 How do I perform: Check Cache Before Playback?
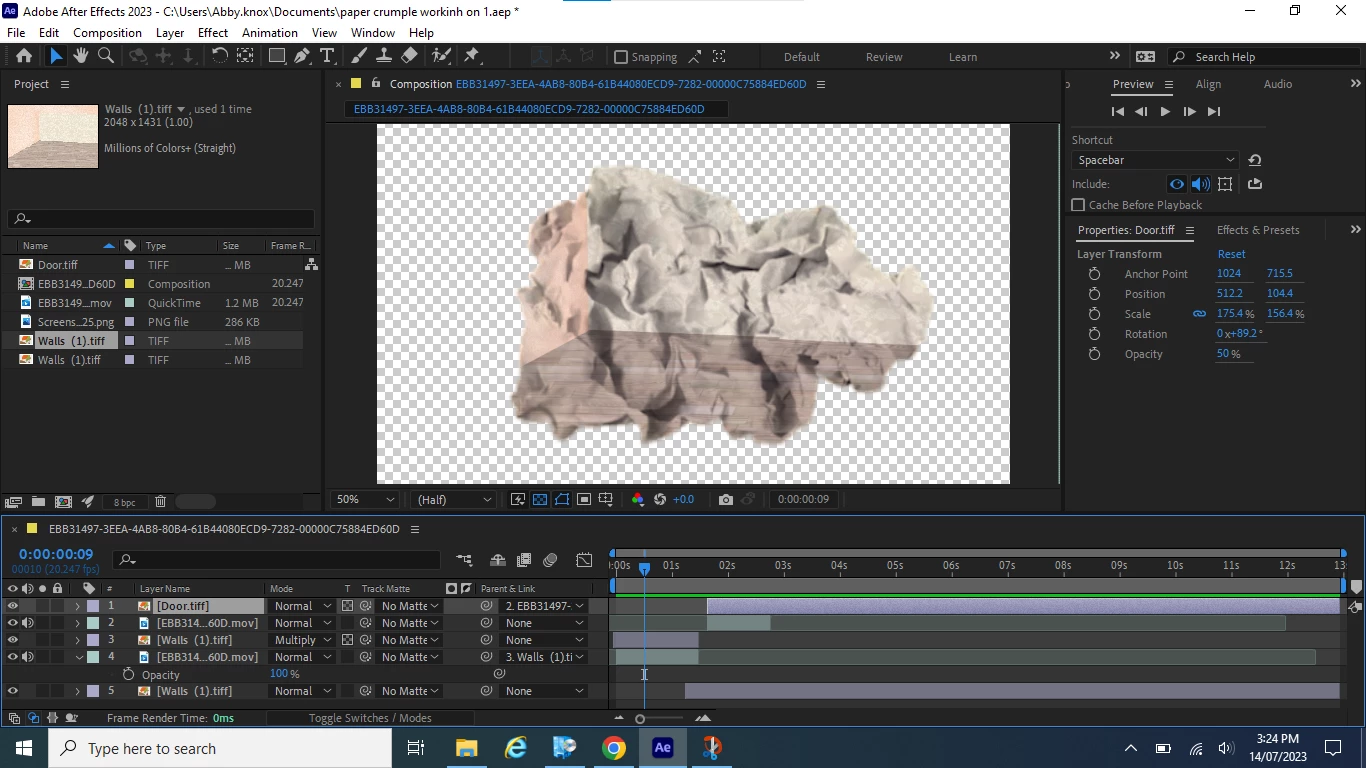click(x=1078, y=205)
